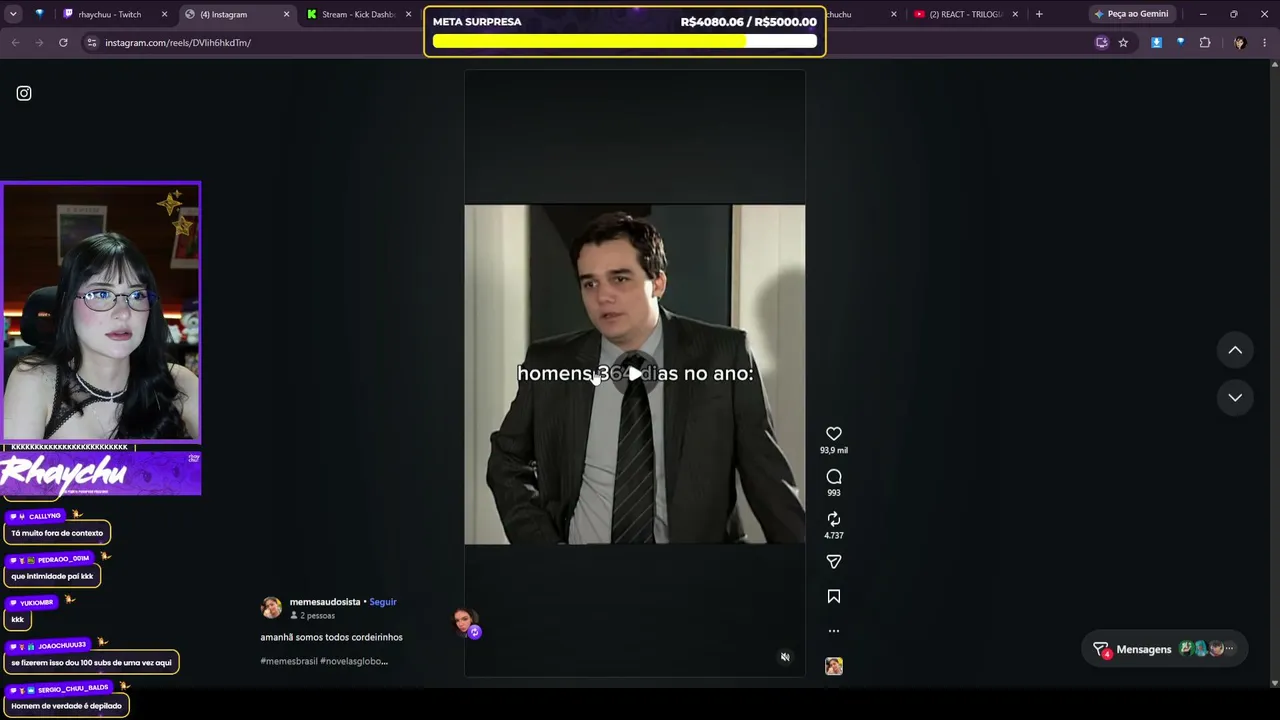Go back in browser history
The height and width of the screenshot is (720, 1280).
click(15, 43)
